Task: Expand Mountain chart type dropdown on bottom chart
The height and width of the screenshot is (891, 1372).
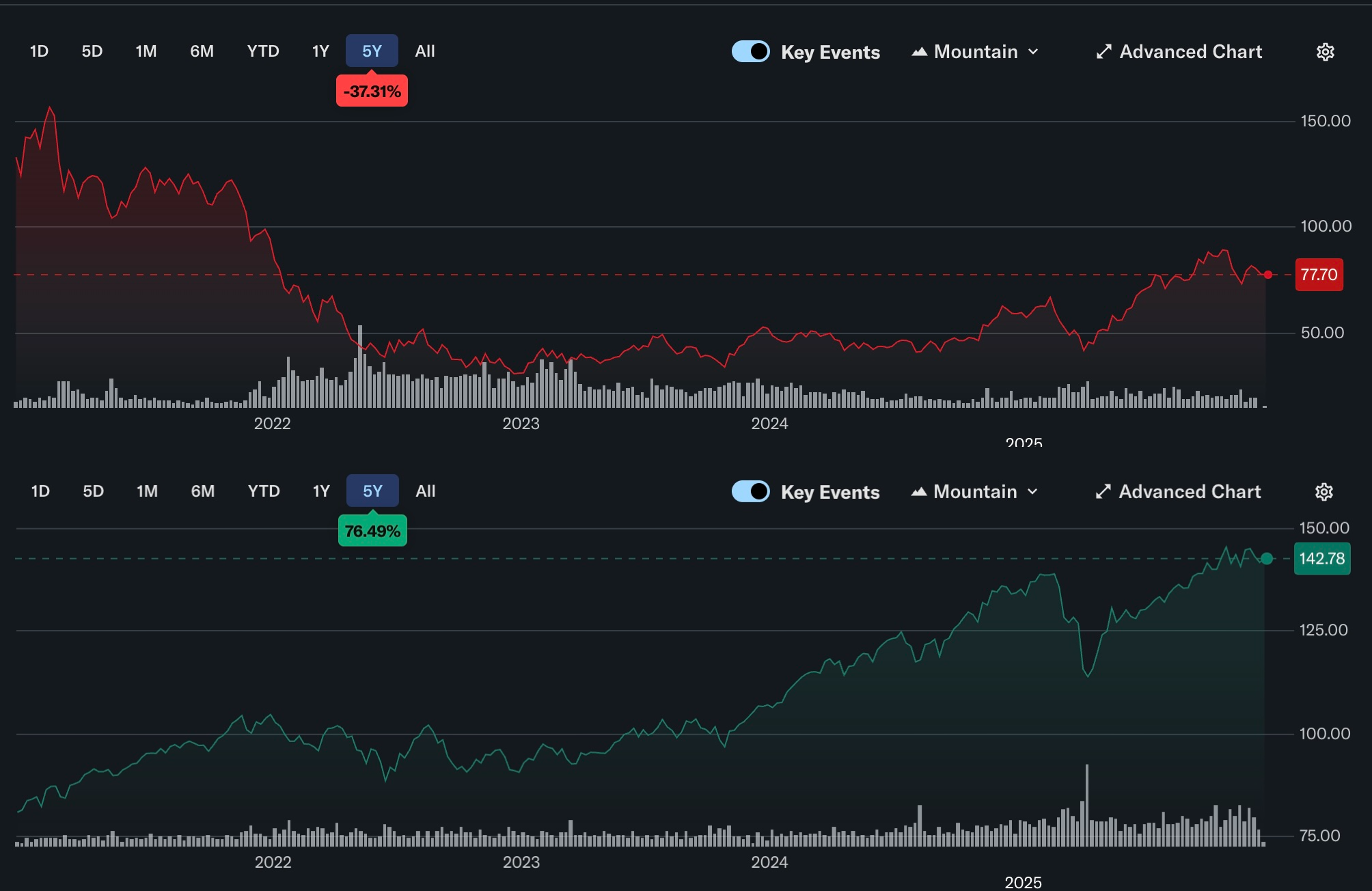Action: [x=975, y=492]
